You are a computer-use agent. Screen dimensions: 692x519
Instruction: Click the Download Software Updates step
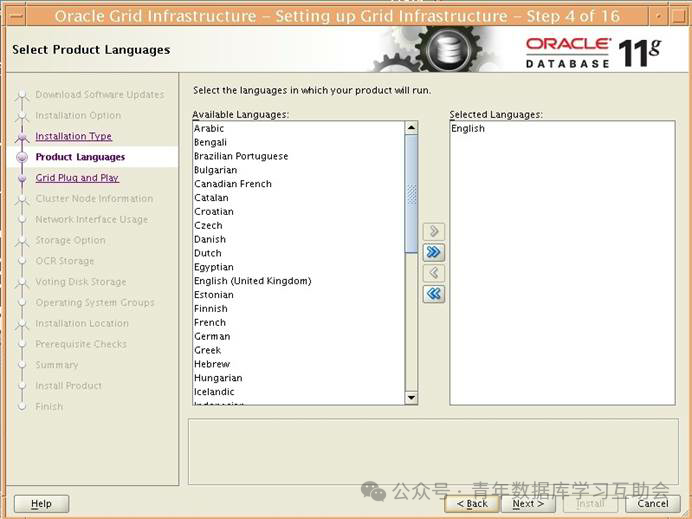pyautogui.click(x=100, y=94)
